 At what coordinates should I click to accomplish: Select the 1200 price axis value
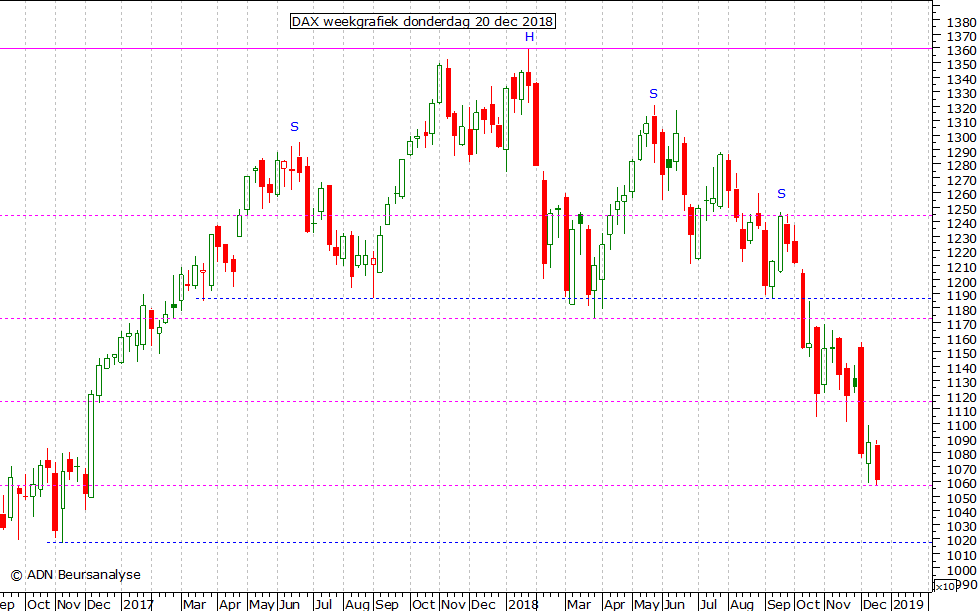coord(961,282)
